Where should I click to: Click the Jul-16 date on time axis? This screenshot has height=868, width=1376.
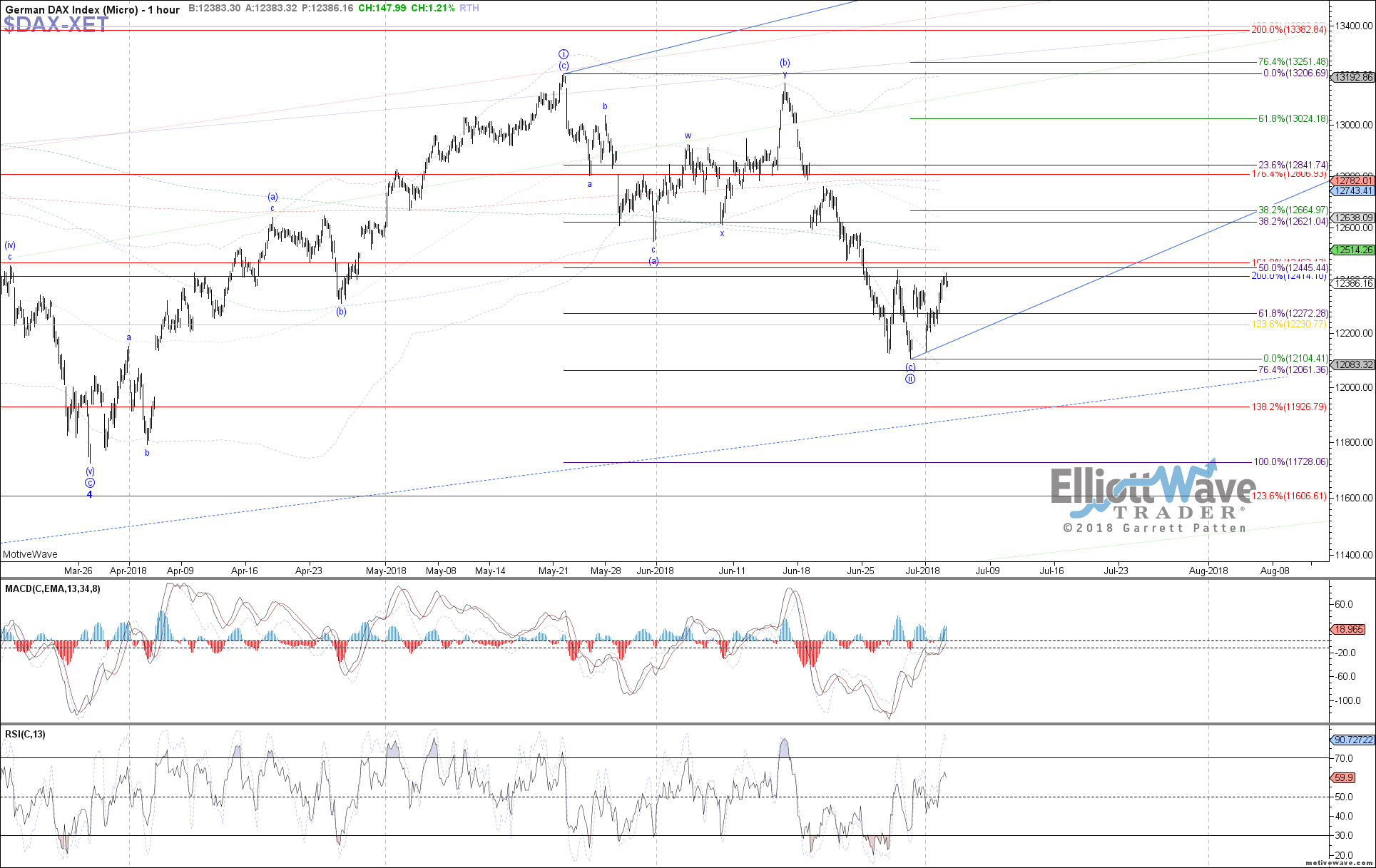[x=1051, y=571]
